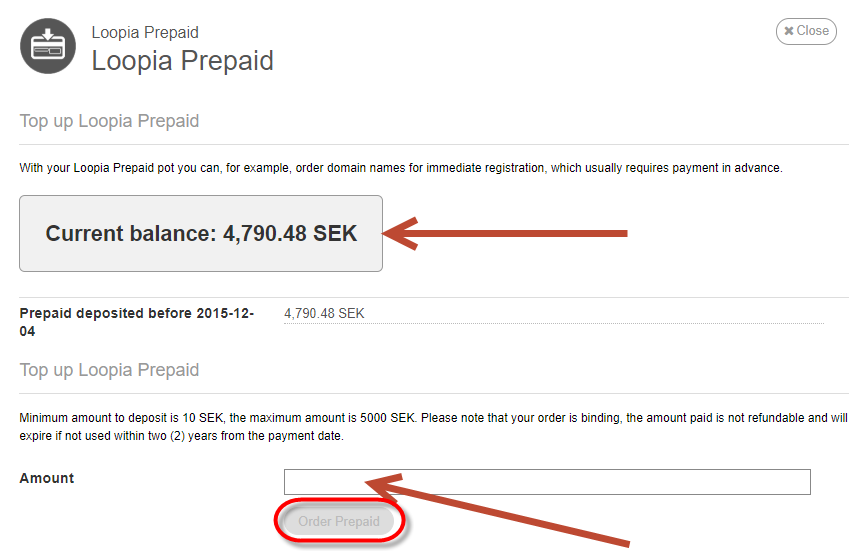This screenshot has width=865, height=559.
Task: Click the x icon inside Close button
Action: pyautogui.click(x=789, y=31)
